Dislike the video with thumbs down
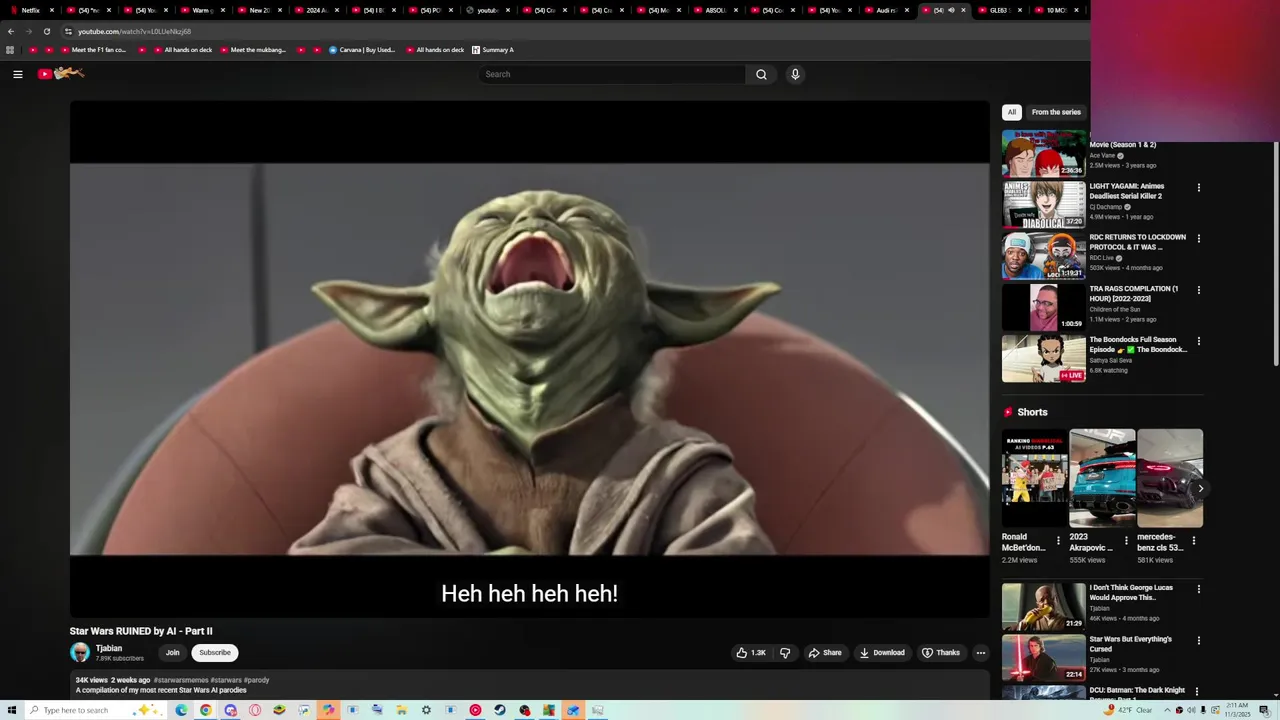The image size is (1280, 720). click(785, 653)
